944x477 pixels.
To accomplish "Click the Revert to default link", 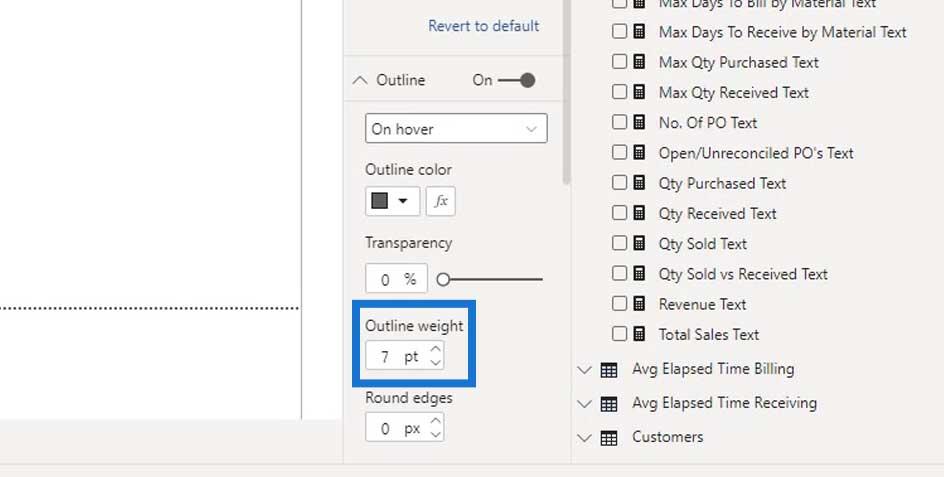I will click(483, 26).
